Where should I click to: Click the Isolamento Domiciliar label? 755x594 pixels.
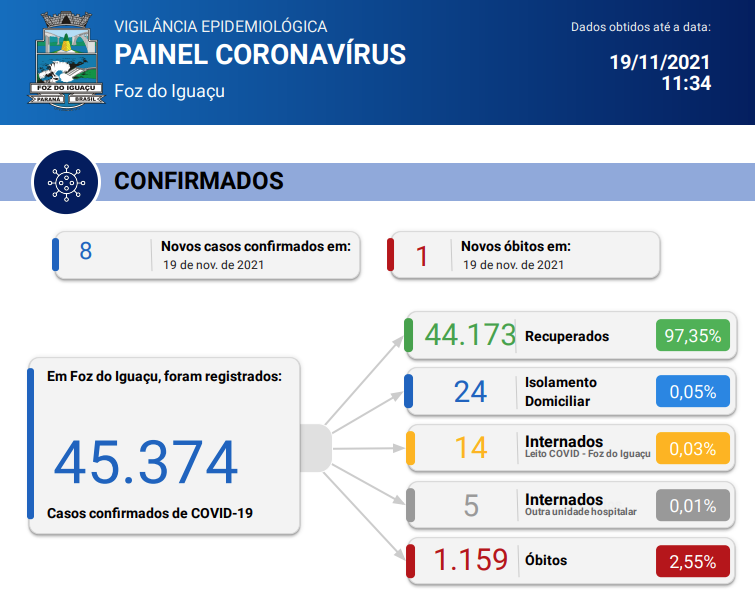pyautogui.click(x=561, y=391)
